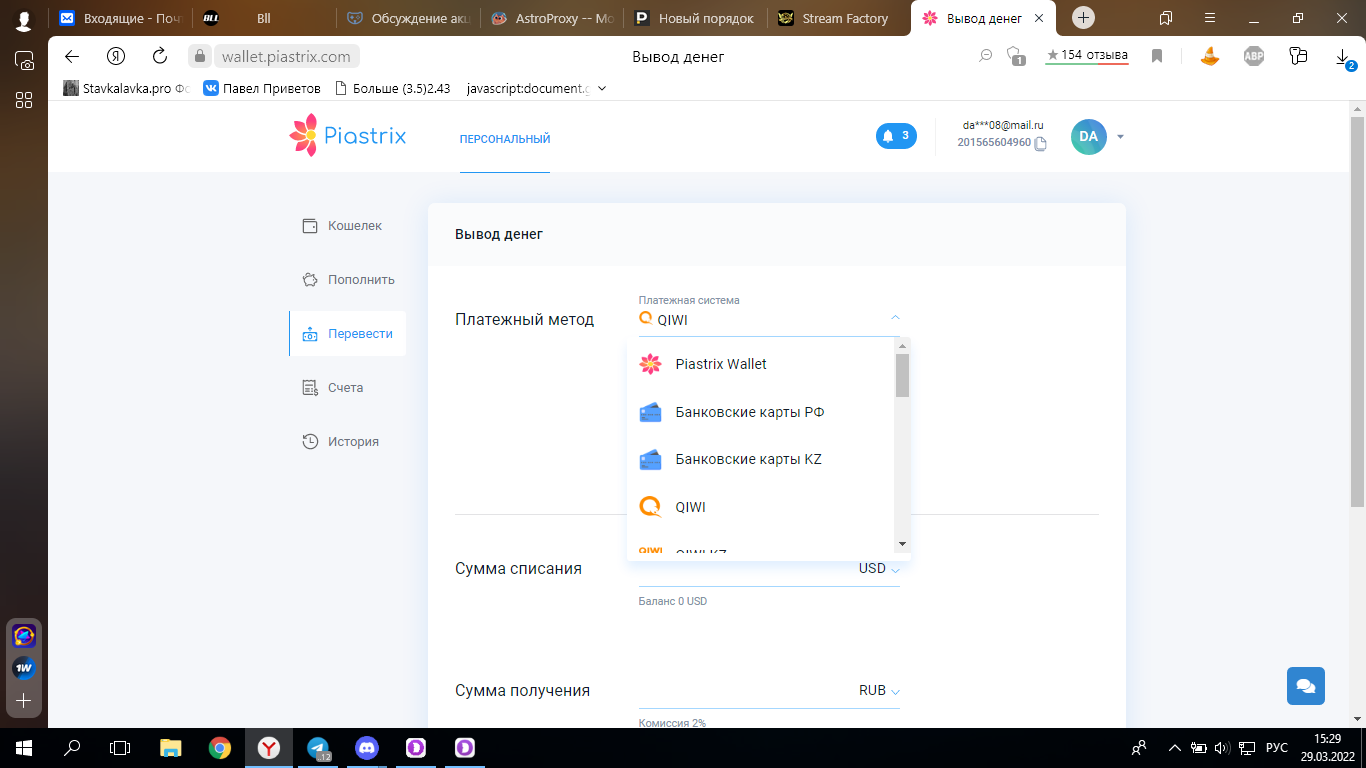Image resolution: width=1366 pixels, height=768 pixels.
Task: Open the Stavkalavka.pro bookmark
Action: 126,88
